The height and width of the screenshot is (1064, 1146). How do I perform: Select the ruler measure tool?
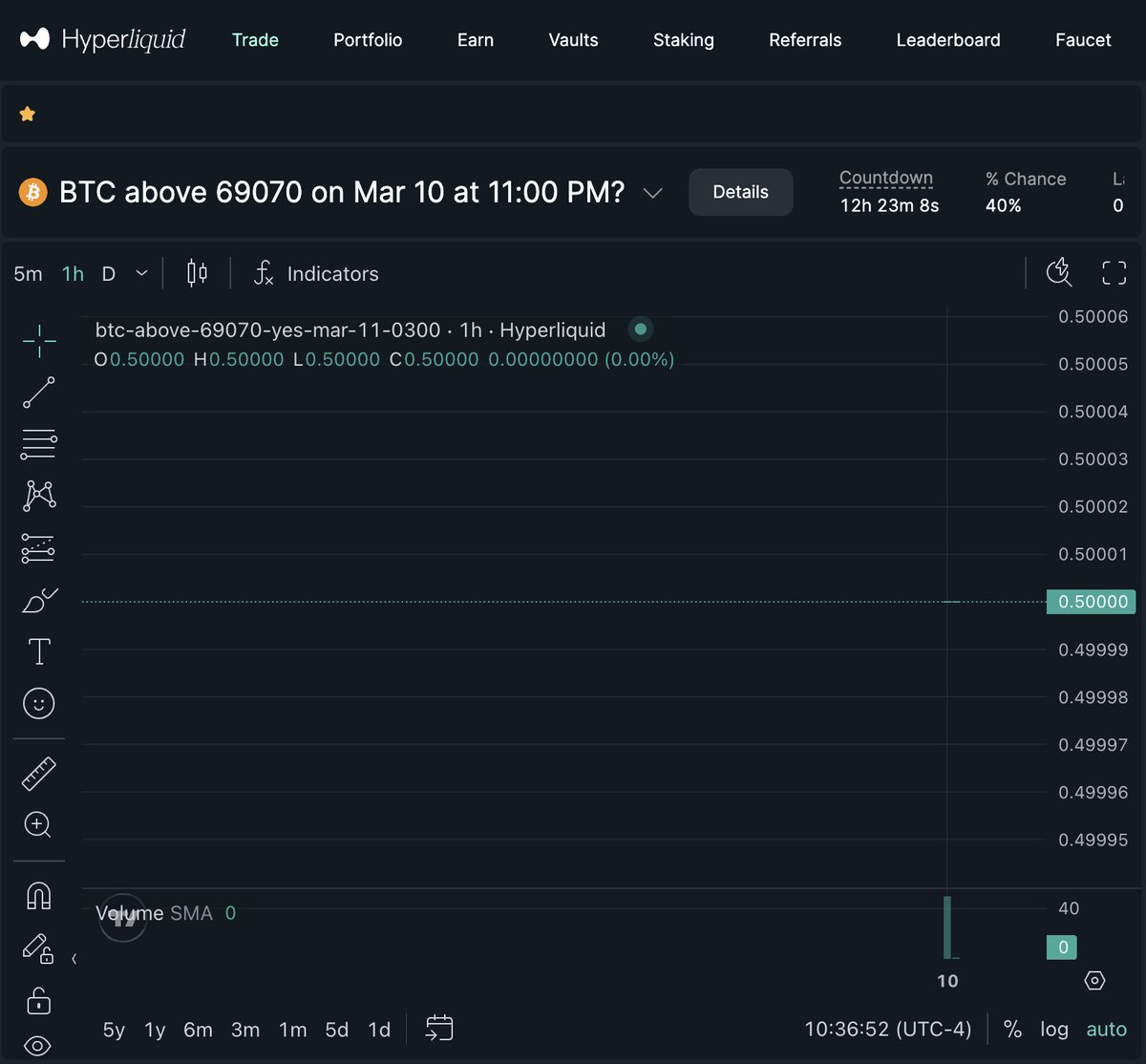pyautogui.click(x=39, y=774)
